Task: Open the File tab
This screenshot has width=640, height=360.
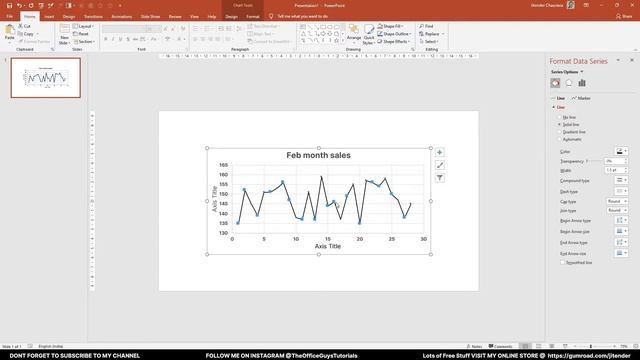Action: coord(9,16)
